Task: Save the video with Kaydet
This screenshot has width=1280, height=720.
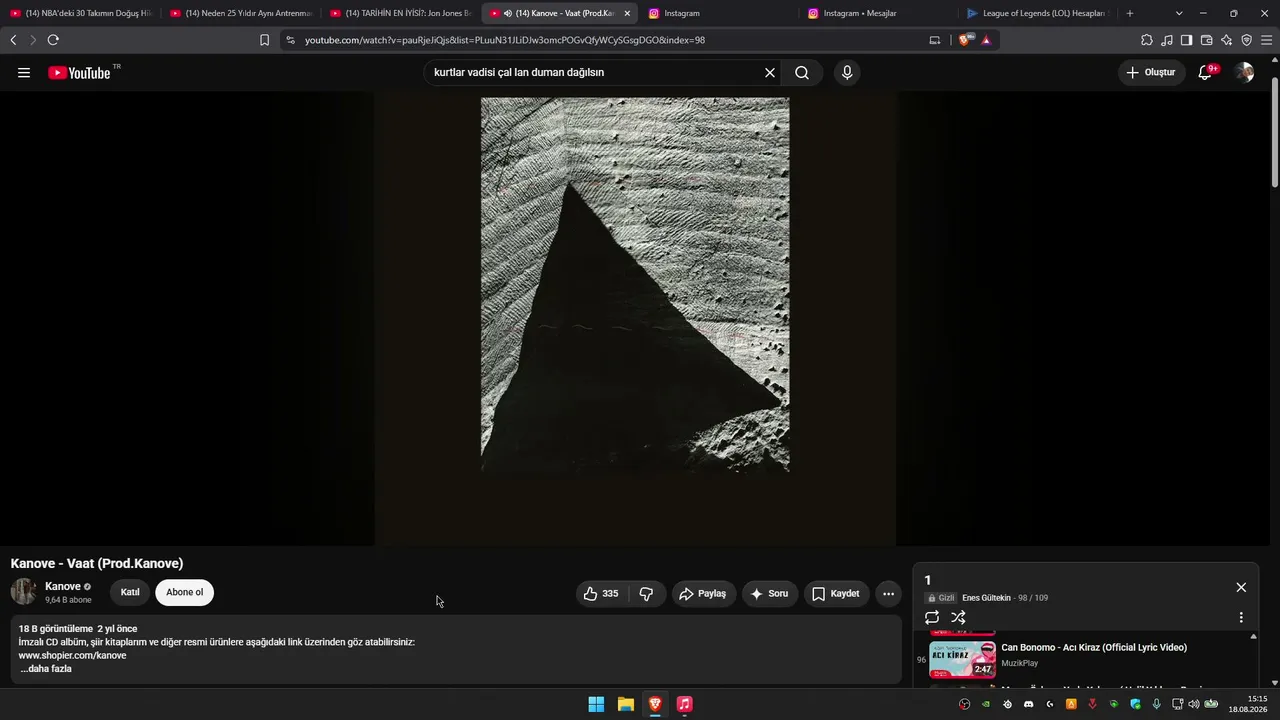Action: [x=836, y=593]
